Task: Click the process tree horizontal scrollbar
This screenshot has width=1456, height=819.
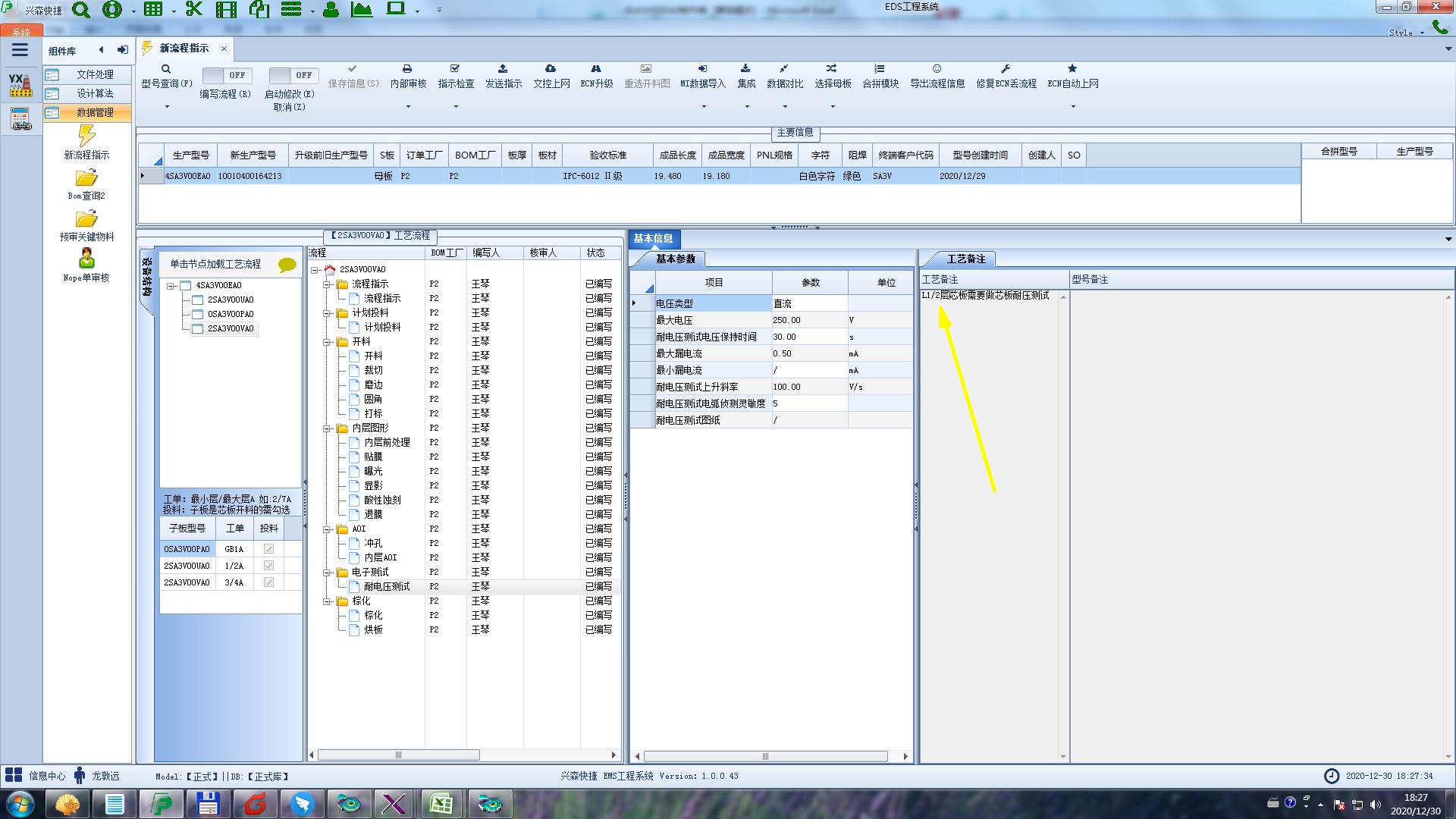Action: (x=399, y=755)
